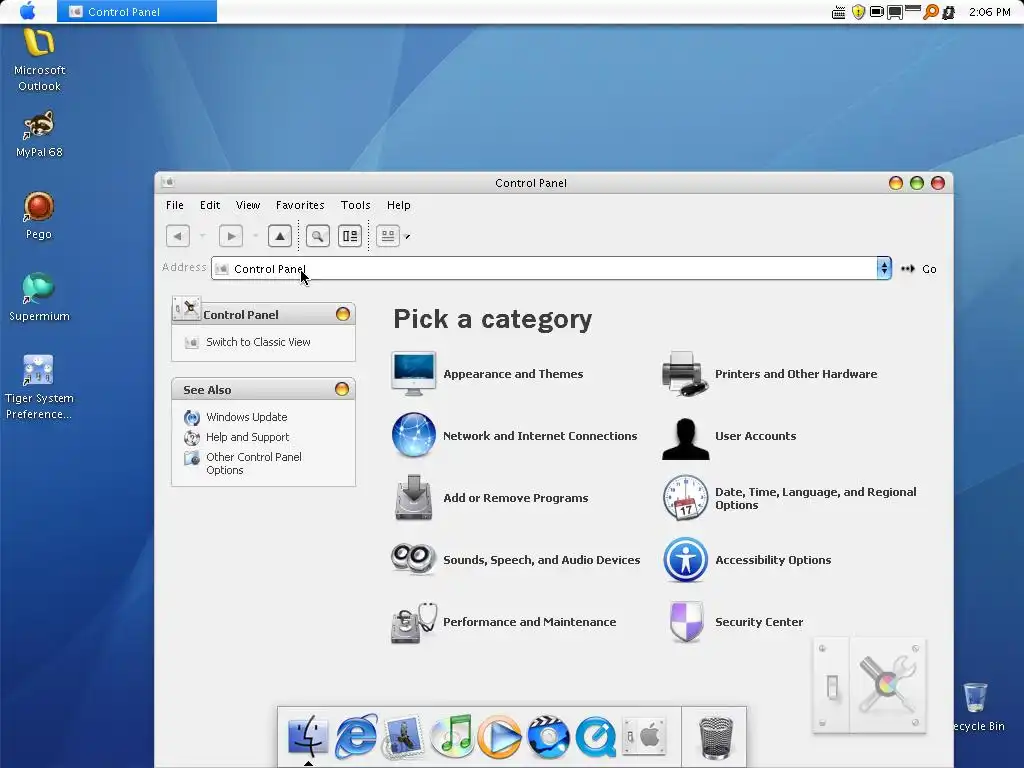This screenshot has width=1024, height=768.
Task: Expand the Address bar dropdown
Action: [884, 268]
